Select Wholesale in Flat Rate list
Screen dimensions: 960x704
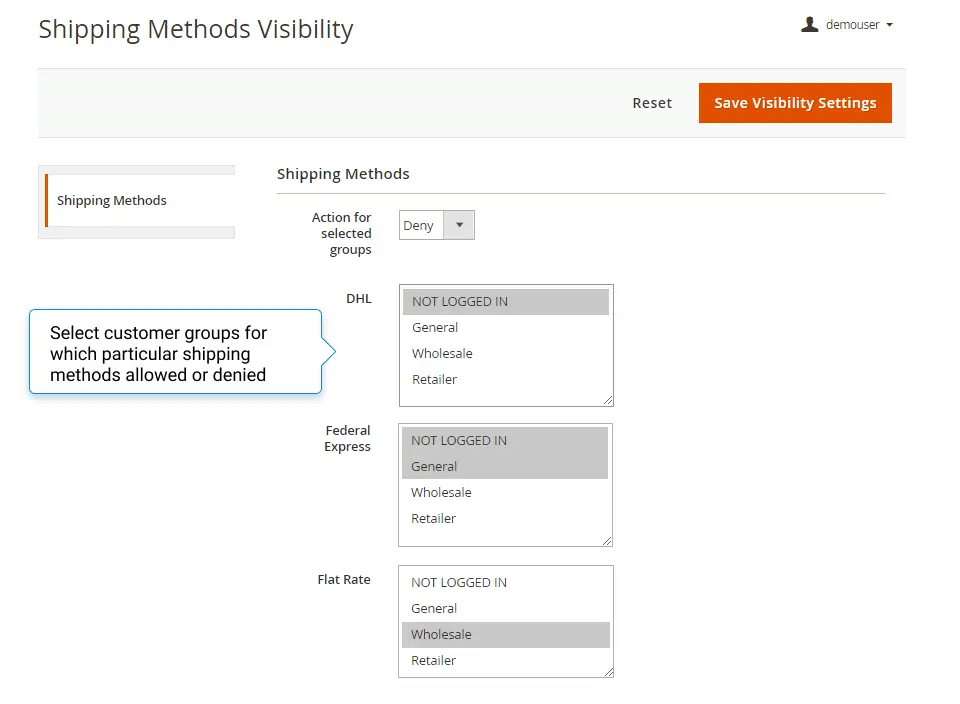[506, 635]
